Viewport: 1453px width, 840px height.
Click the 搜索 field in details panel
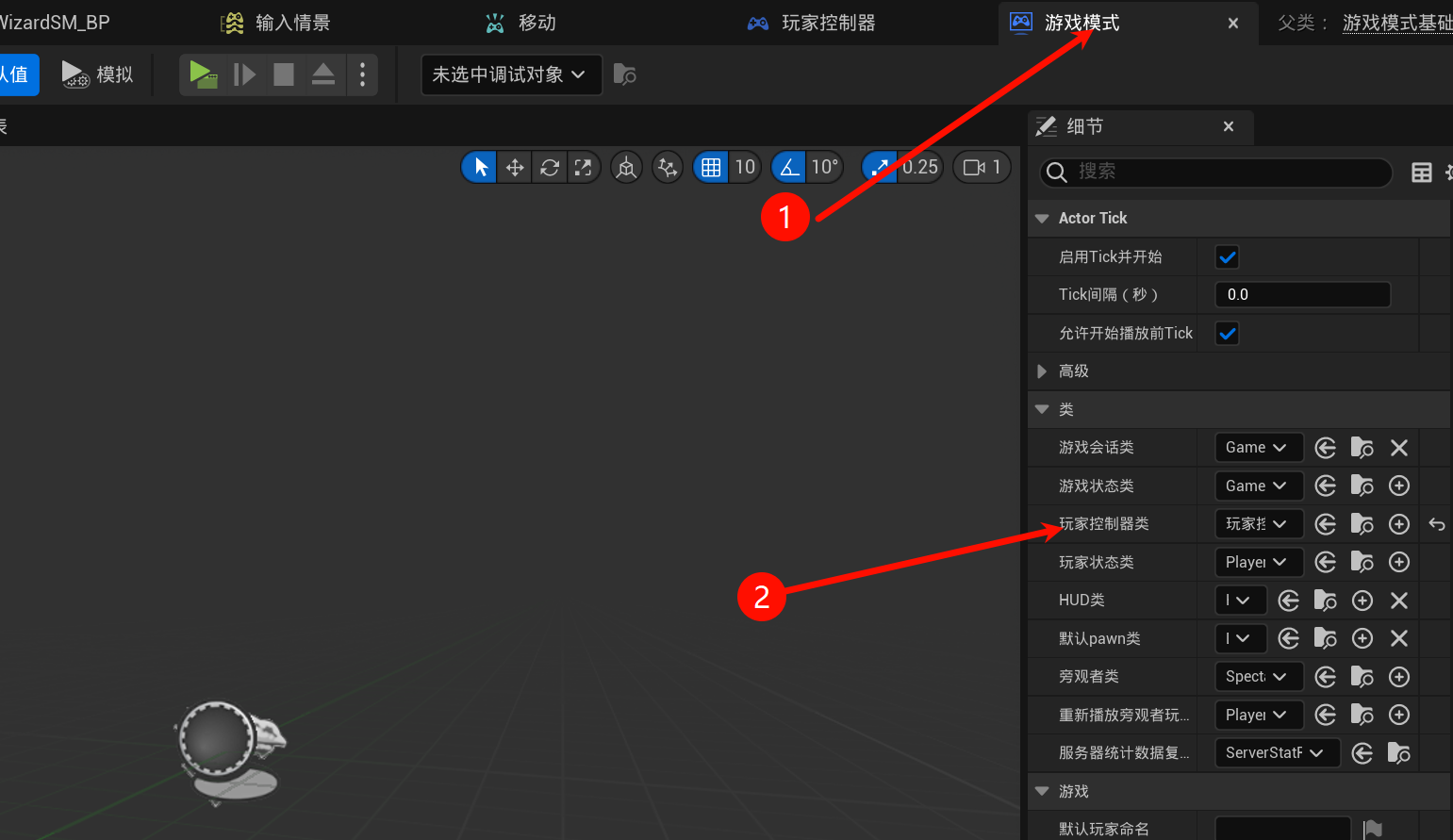click(x=1226, y=172)
